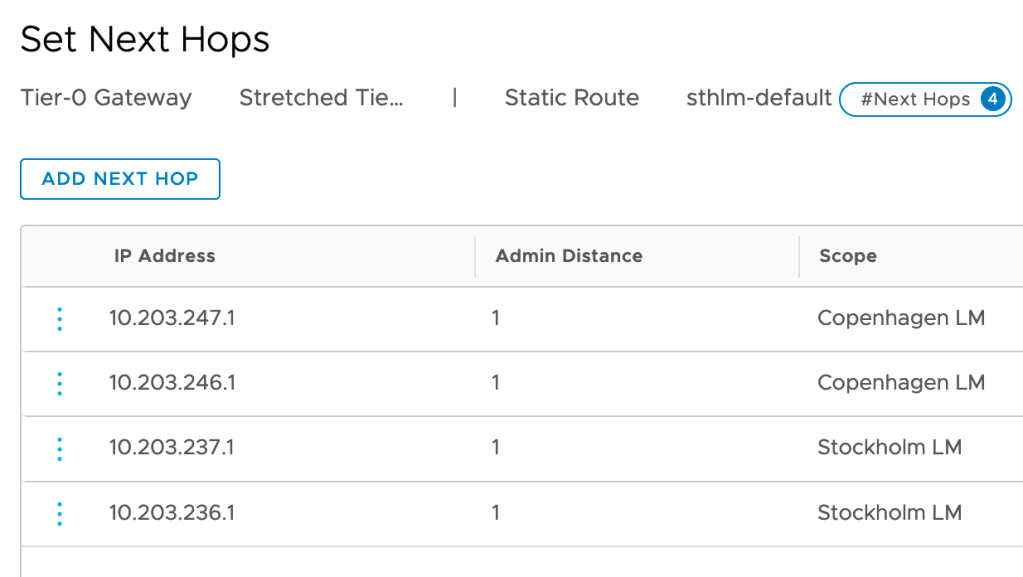Click the Static Route label
The height and width of the screenshot is (577, 1023).
[571, 98]
